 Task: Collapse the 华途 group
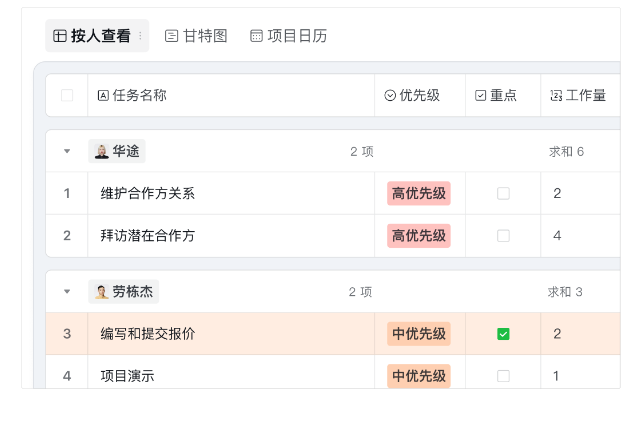[x=67, y=151]
